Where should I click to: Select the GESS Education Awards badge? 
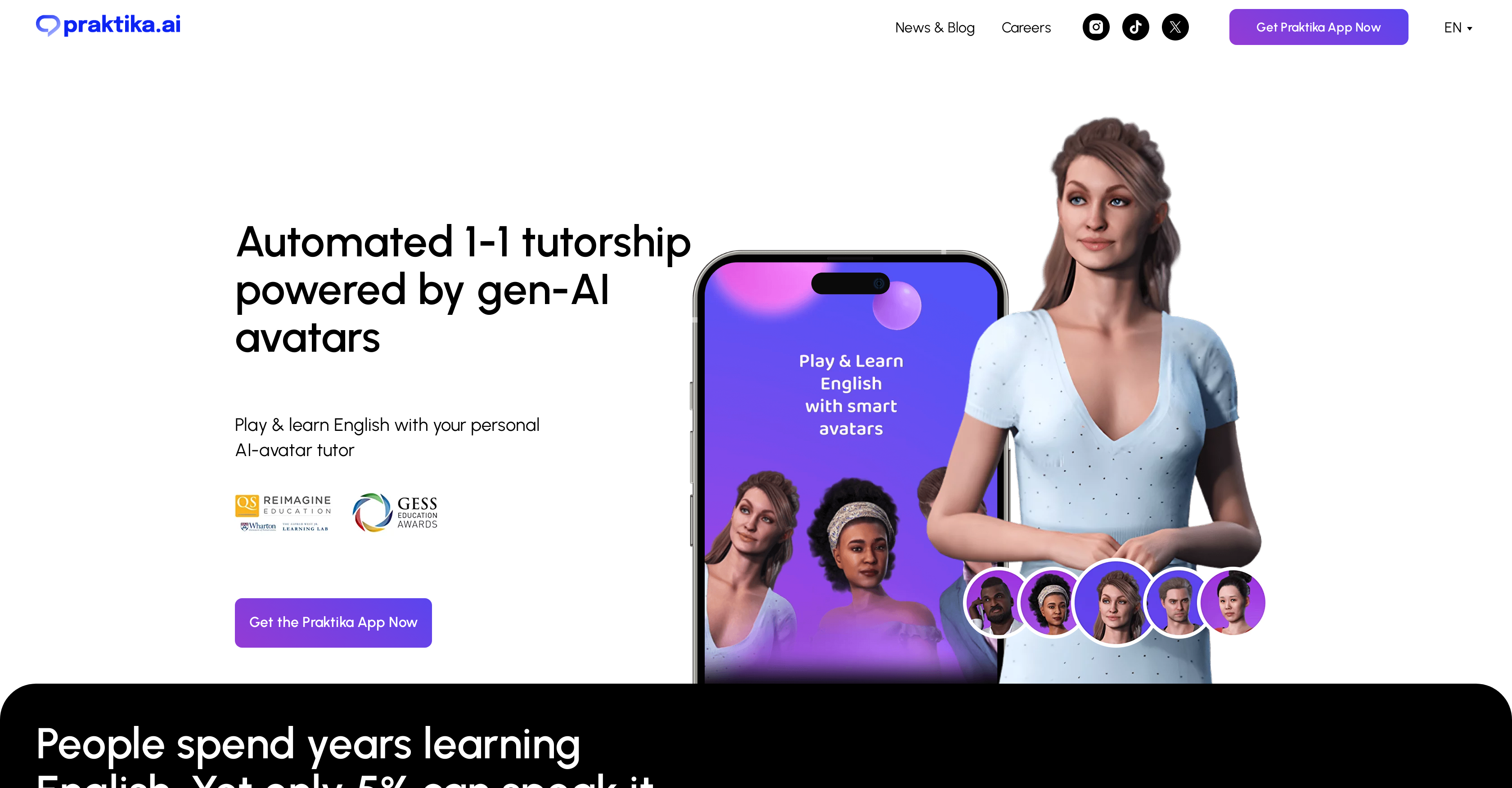397,512
